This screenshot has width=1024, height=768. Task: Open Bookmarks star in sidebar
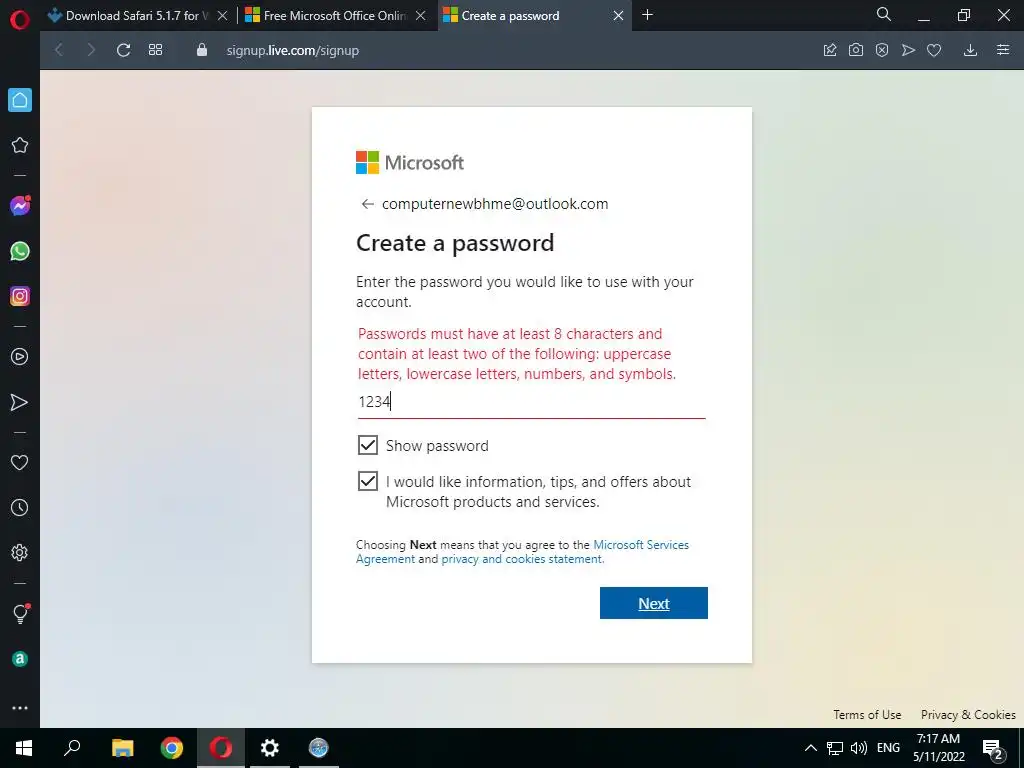20,145
